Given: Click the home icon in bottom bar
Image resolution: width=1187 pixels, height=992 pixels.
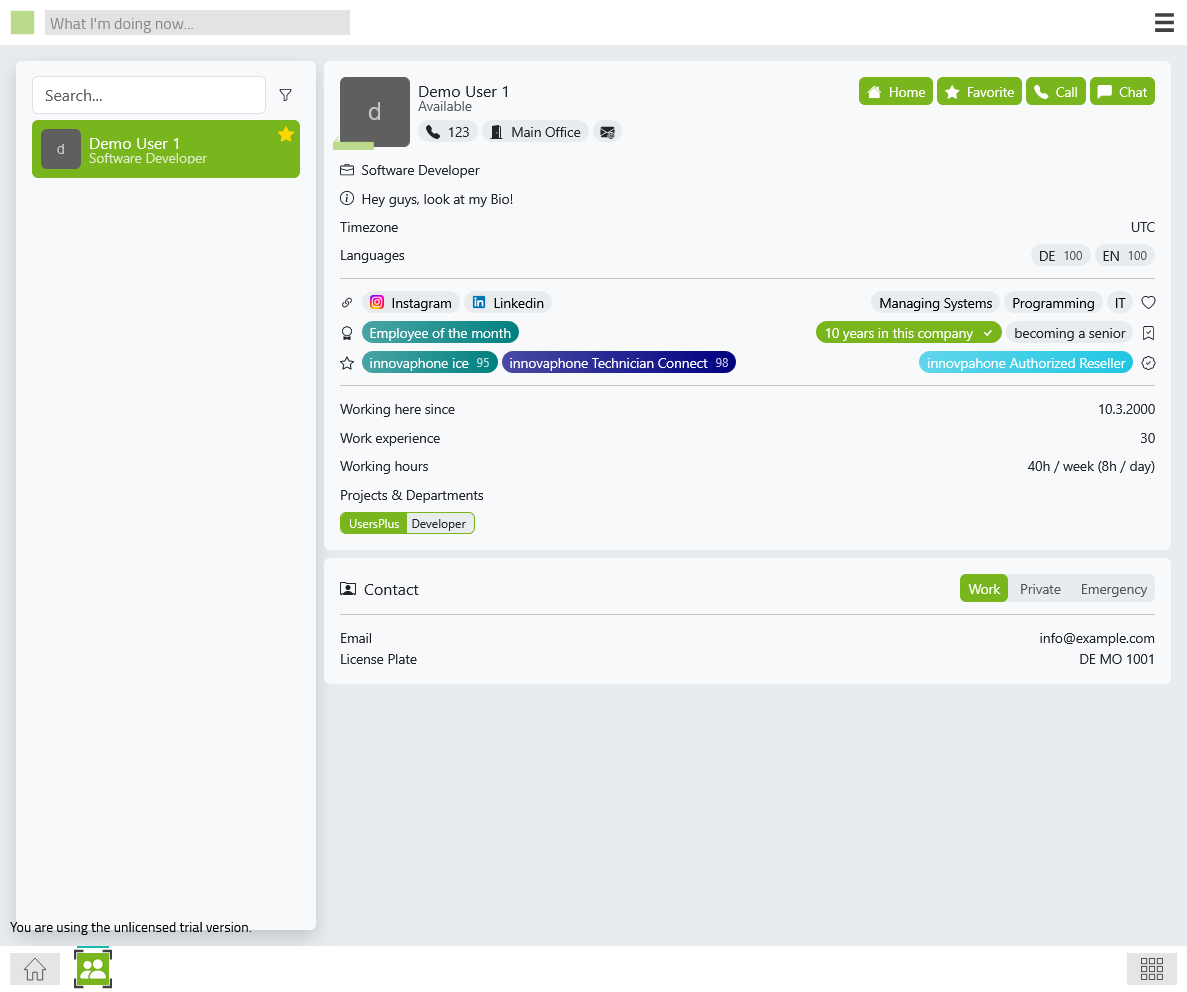Looking at the screenshot, I should (35, 969).
